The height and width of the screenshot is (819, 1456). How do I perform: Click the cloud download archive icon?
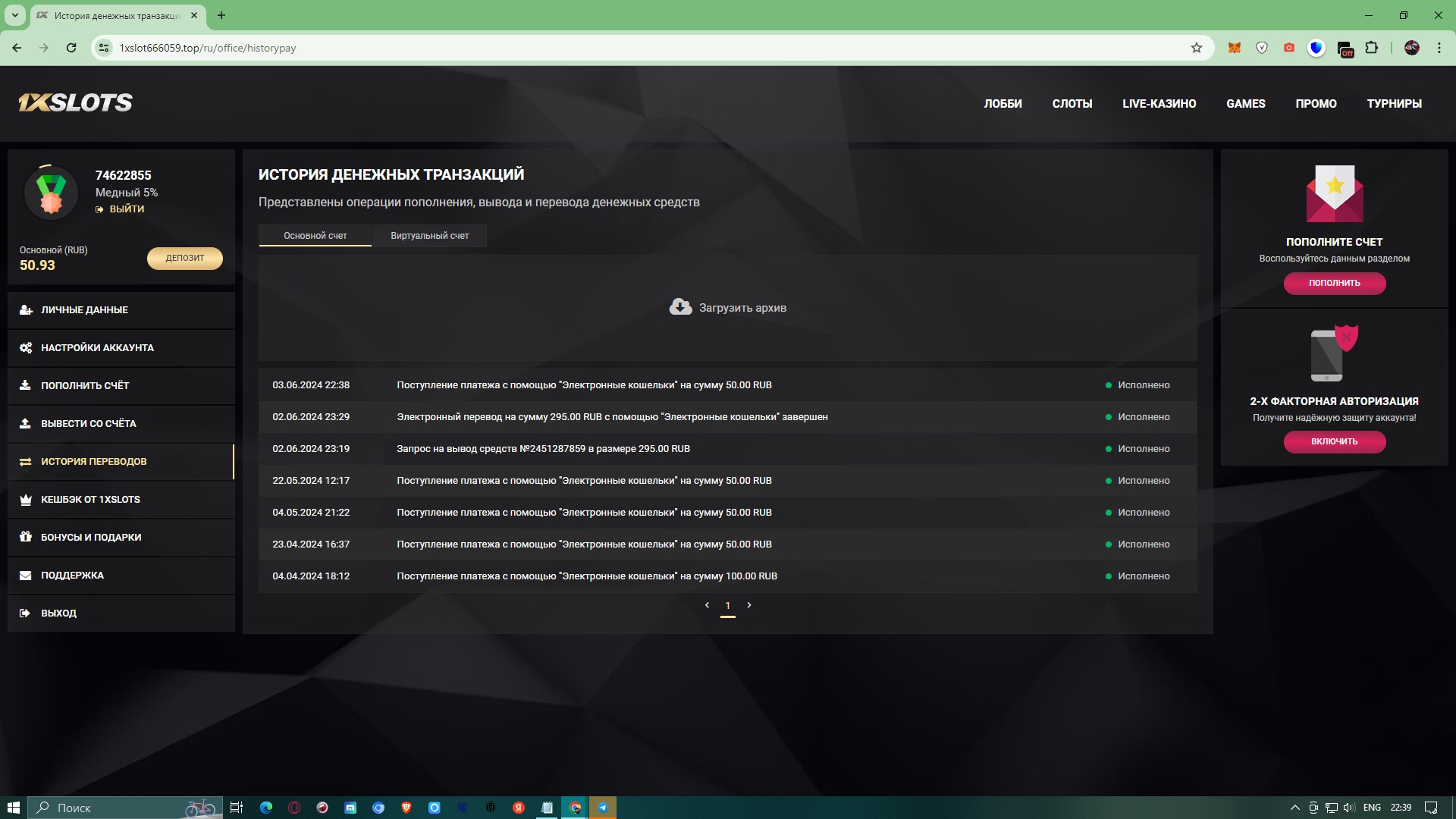pos(680,307)
